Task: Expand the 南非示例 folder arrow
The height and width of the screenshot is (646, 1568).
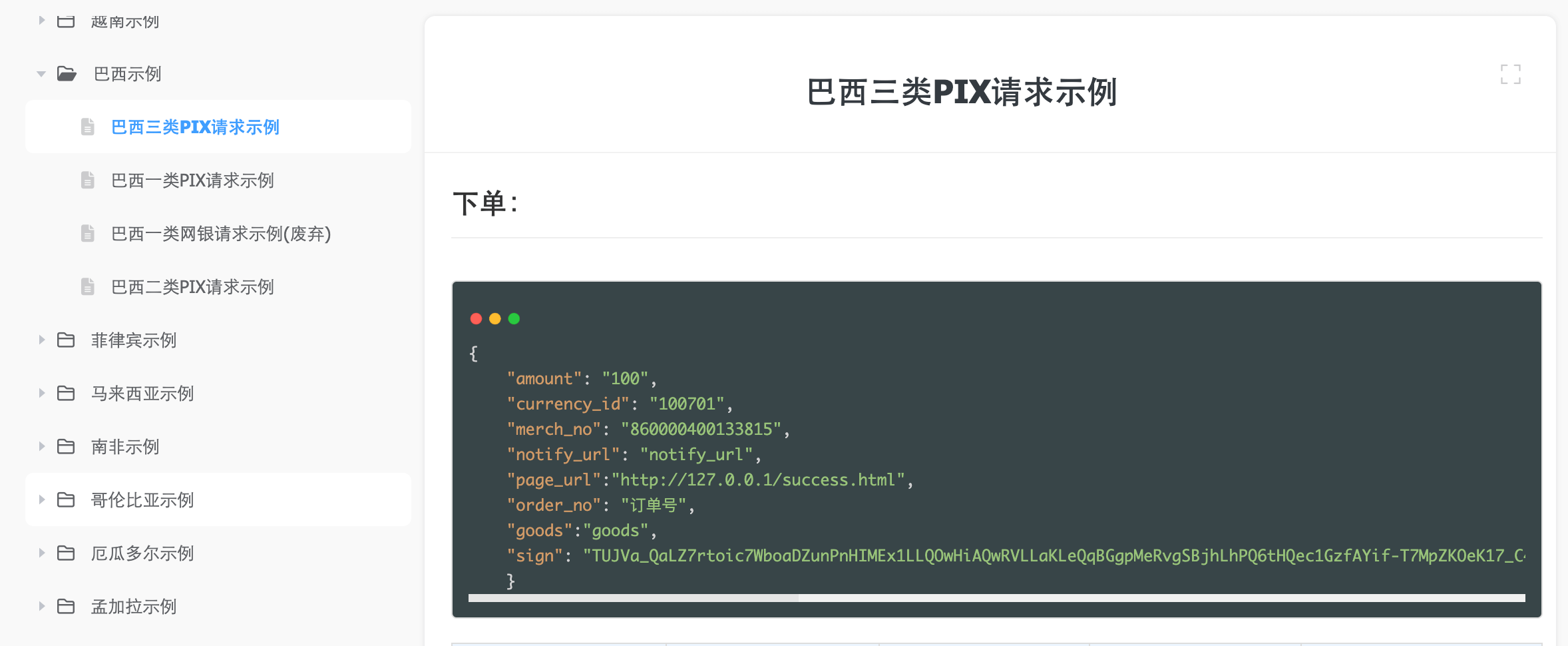Action: (41, 446)
